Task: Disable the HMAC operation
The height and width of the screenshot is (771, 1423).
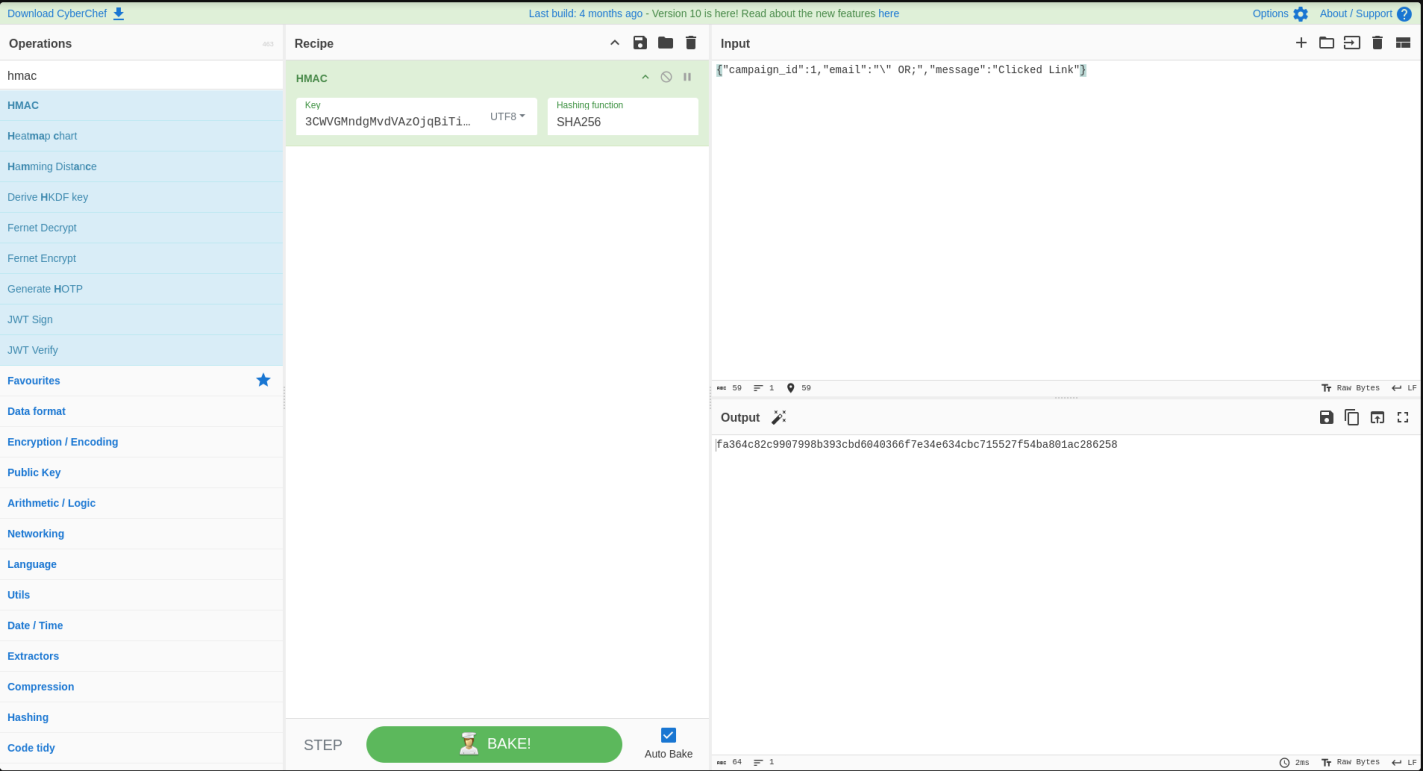Action: (666, 77)
